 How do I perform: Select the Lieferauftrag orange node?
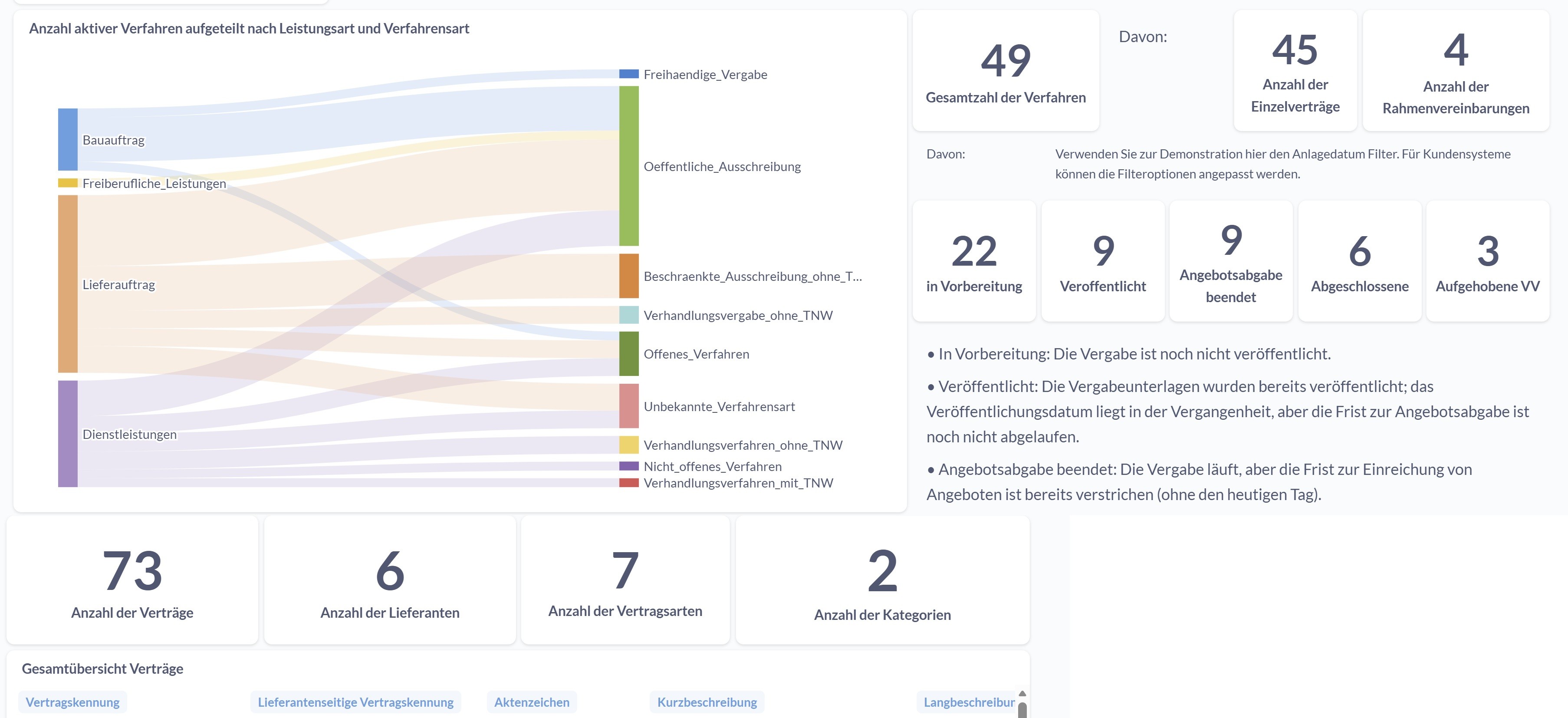(x=68, y=284)
